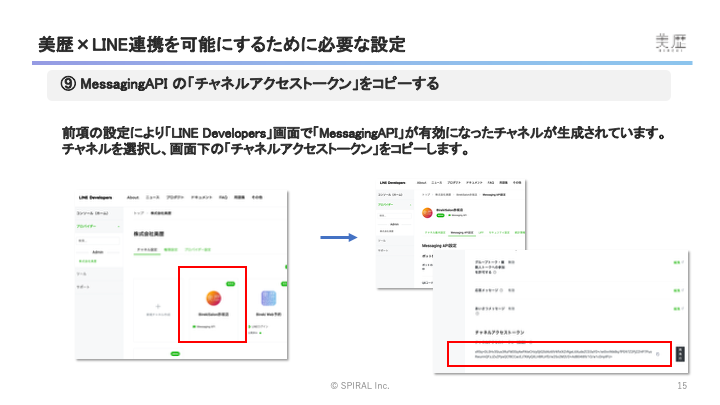Open About menu in left screenshot
This screenshot has height=405, width=720.
[134, 198]
